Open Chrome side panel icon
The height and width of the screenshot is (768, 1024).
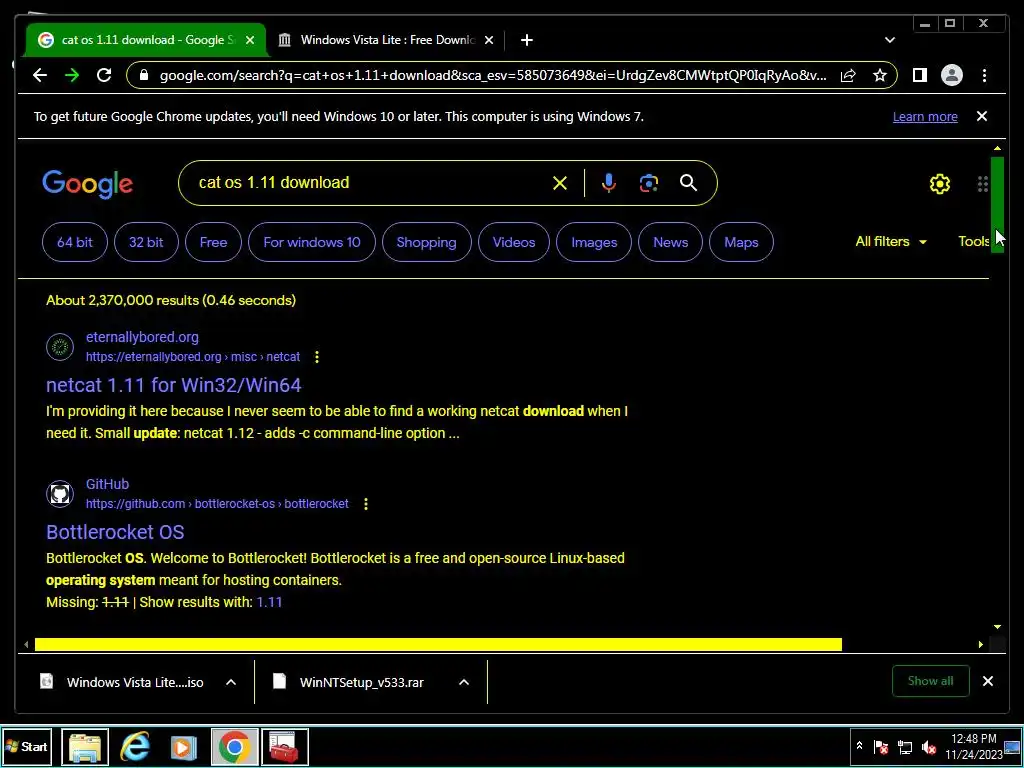pyautogui.click(x=920, y=75)
